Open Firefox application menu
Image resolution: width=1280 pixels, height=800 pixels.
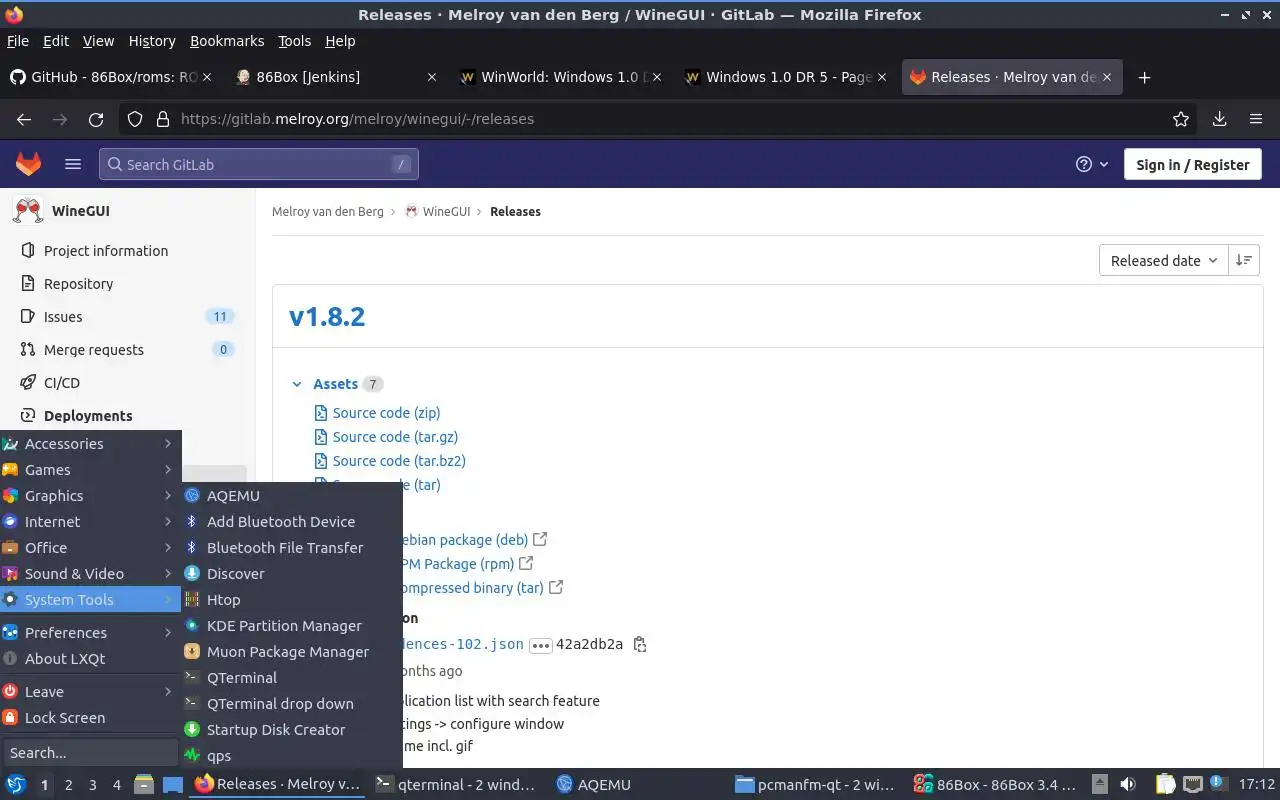(1256, 119)
